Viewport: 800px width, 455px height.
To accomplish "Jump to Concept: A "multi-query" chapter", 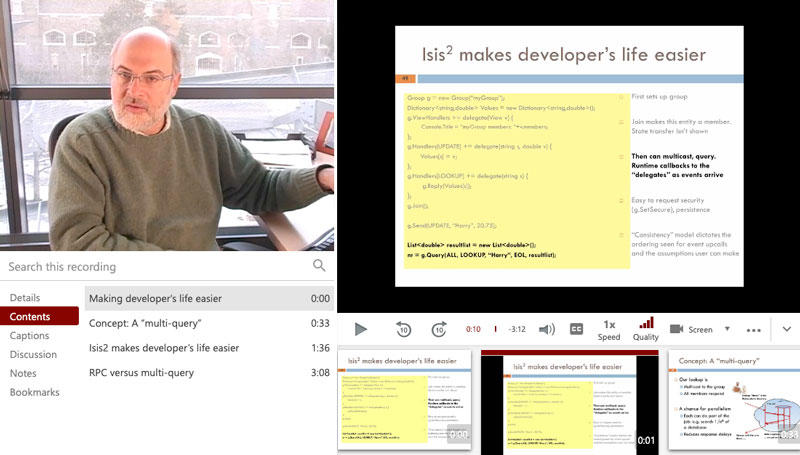I will coord(145,323).
